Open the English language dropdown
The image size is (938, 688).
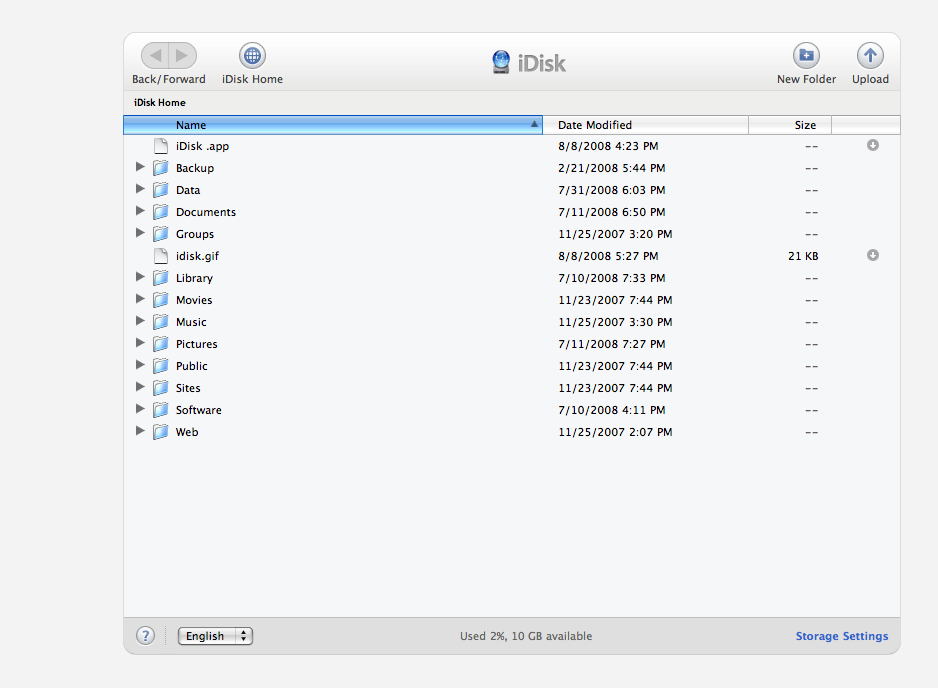pos(214,635)
